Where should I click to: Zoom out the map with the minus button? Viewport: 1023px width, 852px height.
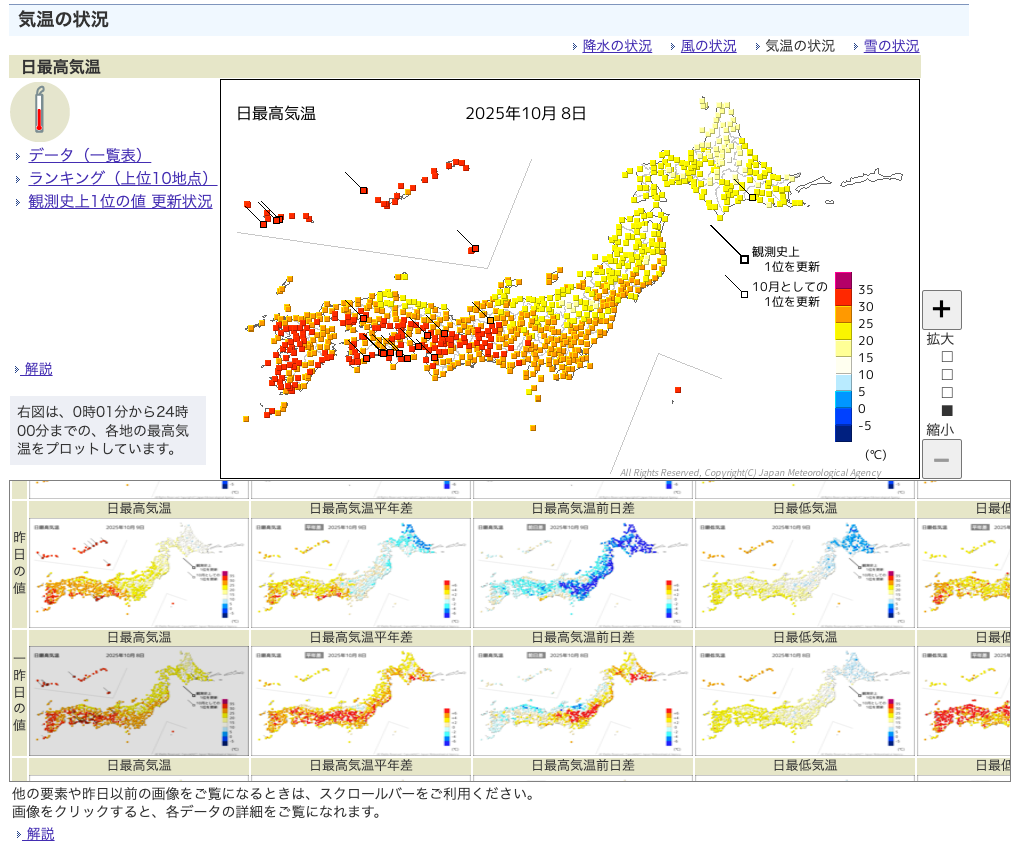click(x=941, y=459)
